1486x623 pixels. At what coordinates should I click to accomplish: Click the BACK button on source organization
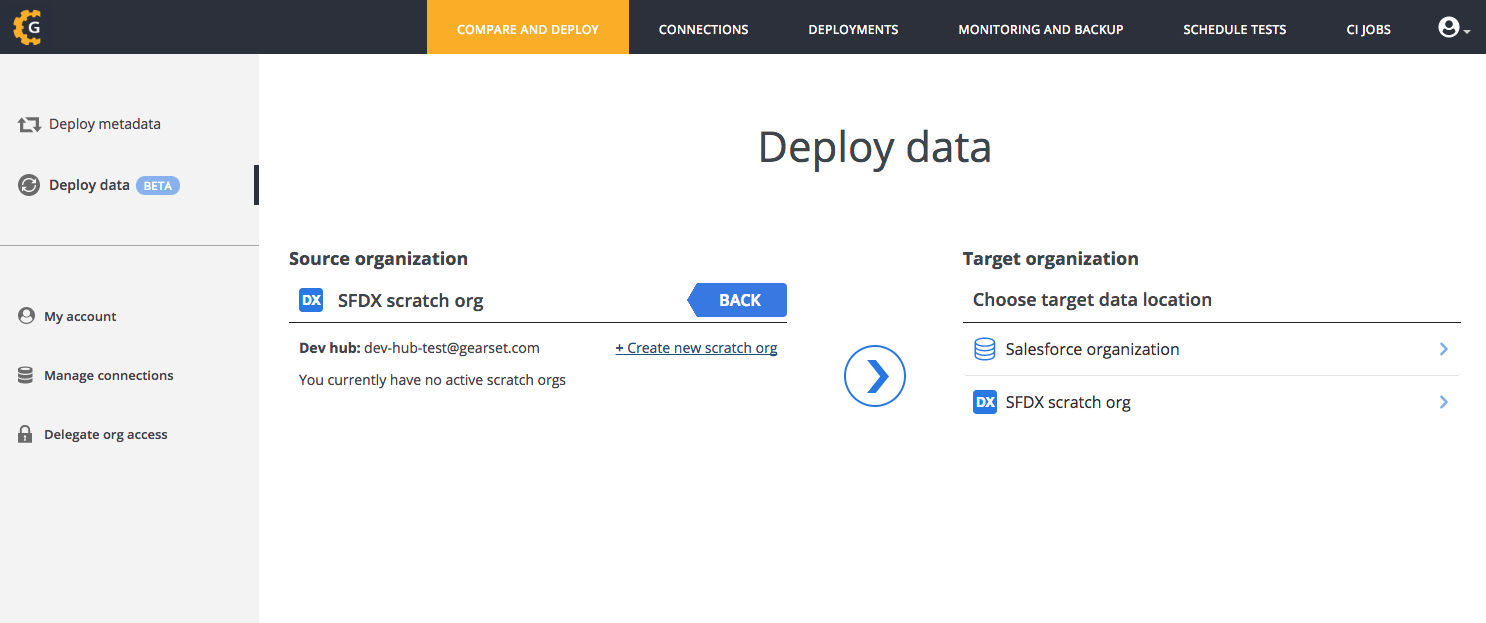pos(739,299)
